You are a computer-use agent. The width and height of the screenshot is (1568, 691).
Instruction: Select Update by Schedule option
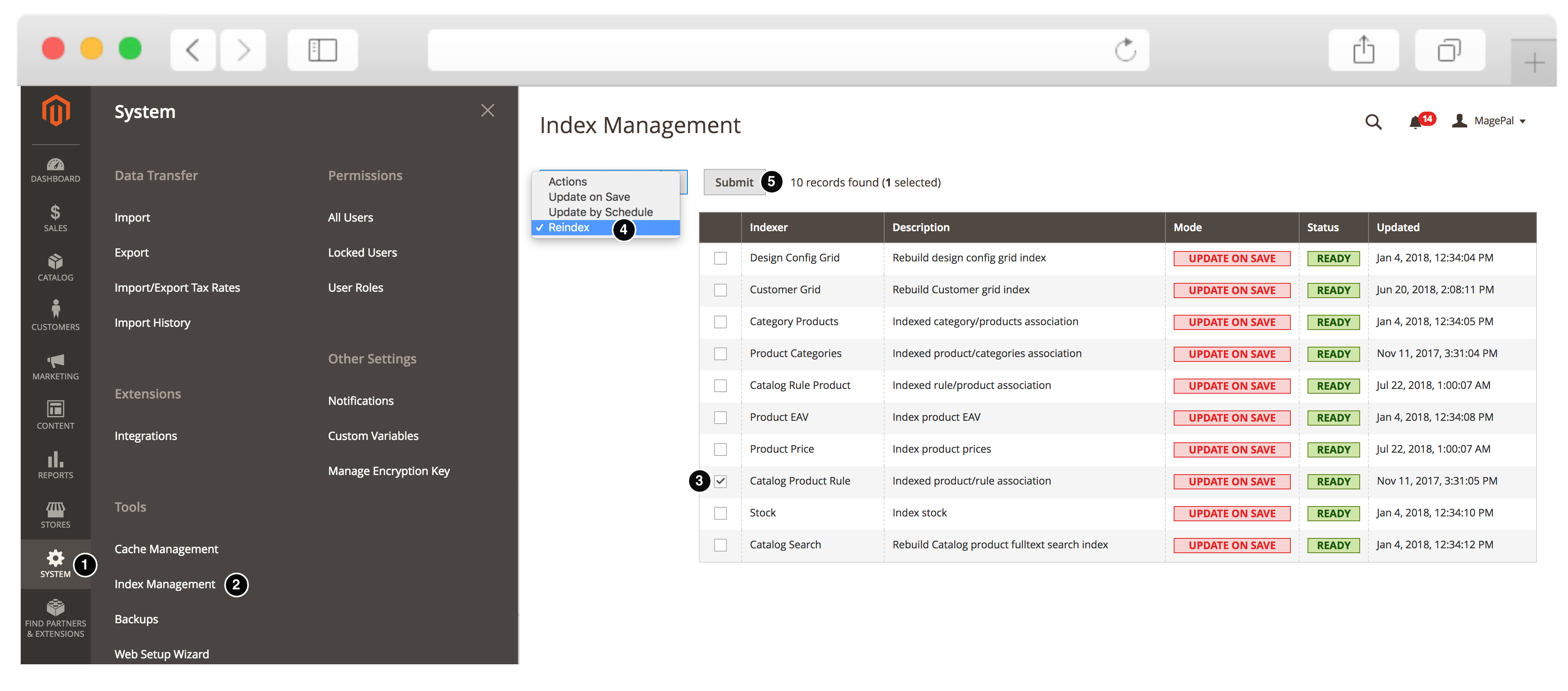(x=601, y=211)
